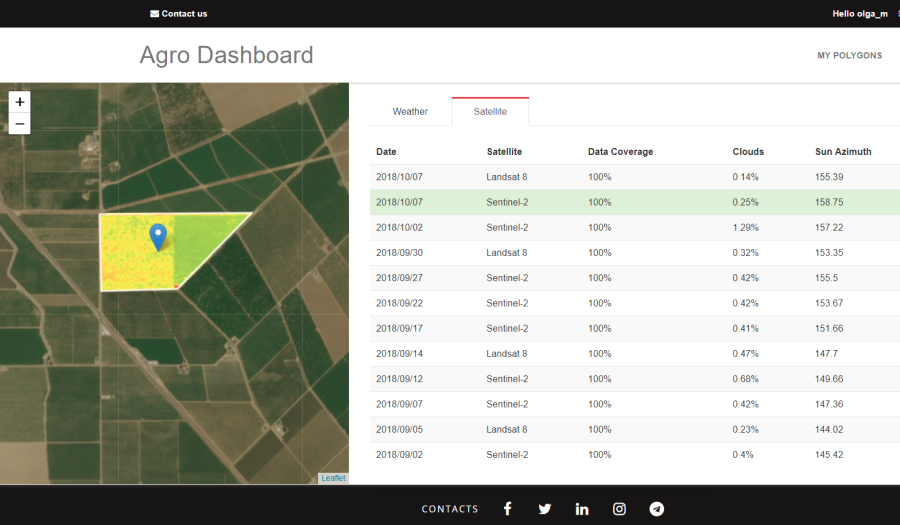Image resolution: width=900 pixels, height=525 pixels.
Task: Switch to the Weather tab
Action: (410, 111)
